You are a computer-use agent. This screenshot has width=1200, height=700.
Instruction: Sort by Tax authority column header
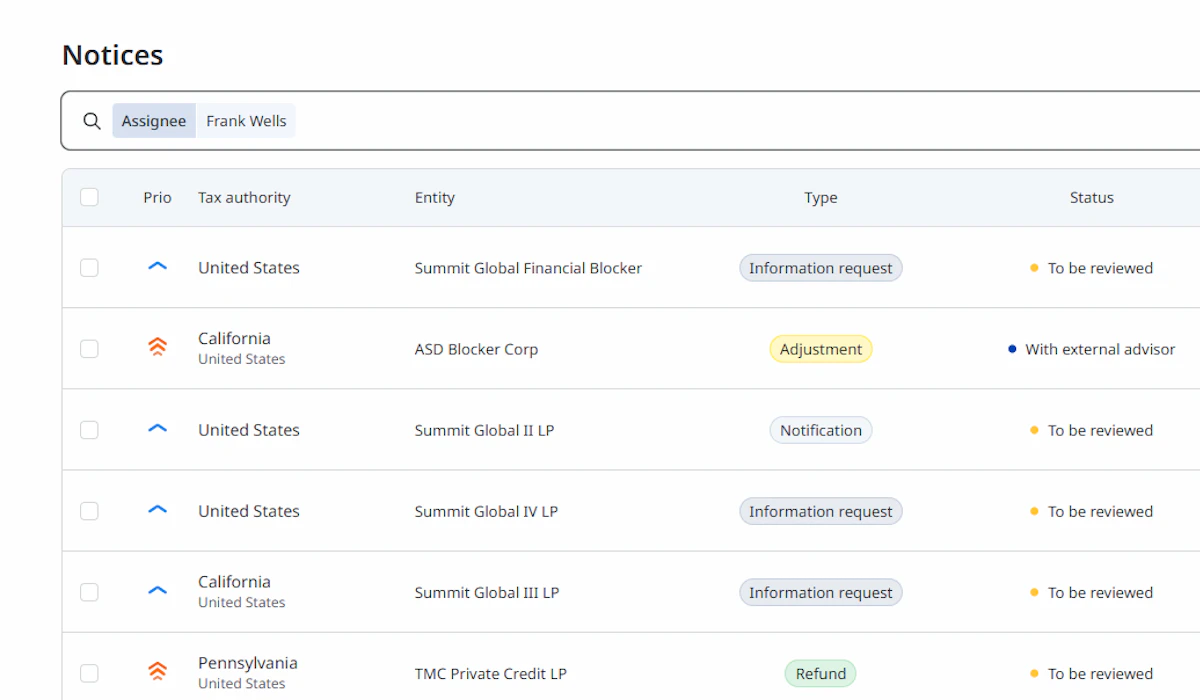[244, 197]
